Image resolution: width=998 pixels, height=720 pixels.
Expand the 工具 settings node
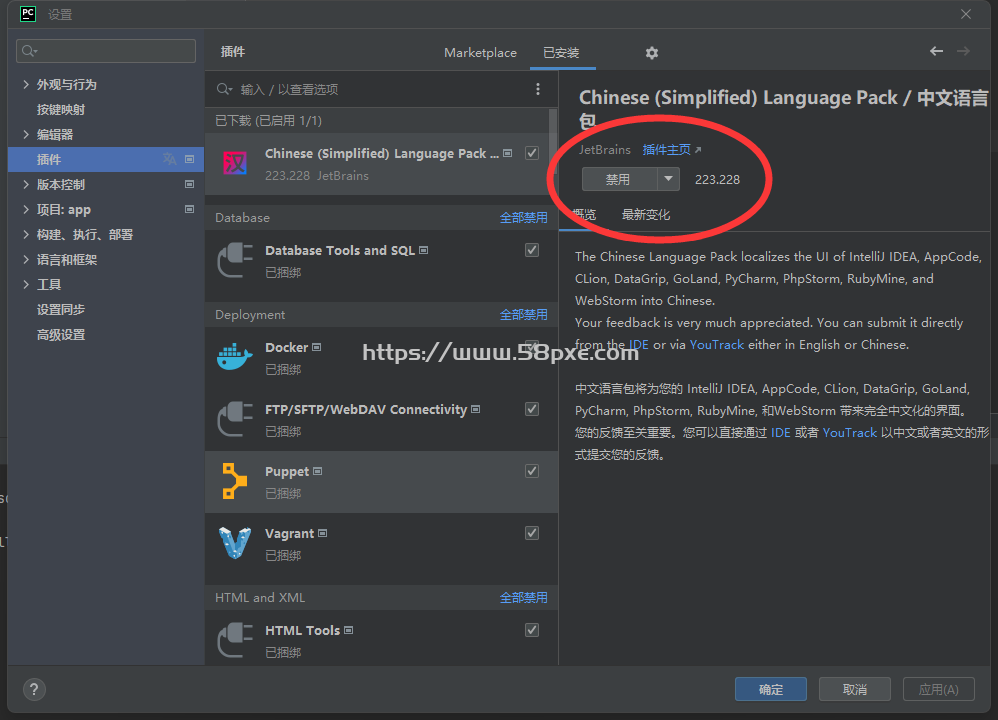click(26, 284)
